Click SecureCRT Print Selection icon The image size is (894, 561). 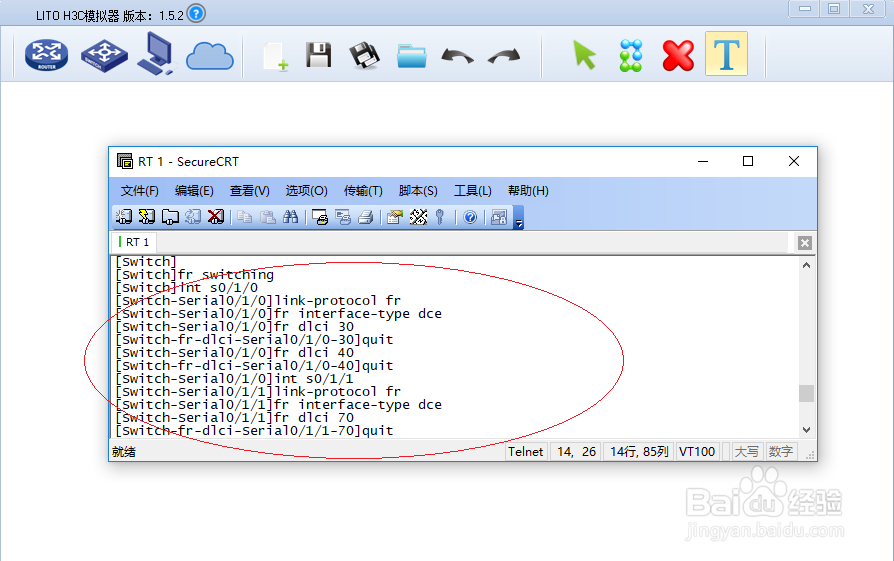click(343, 217)
